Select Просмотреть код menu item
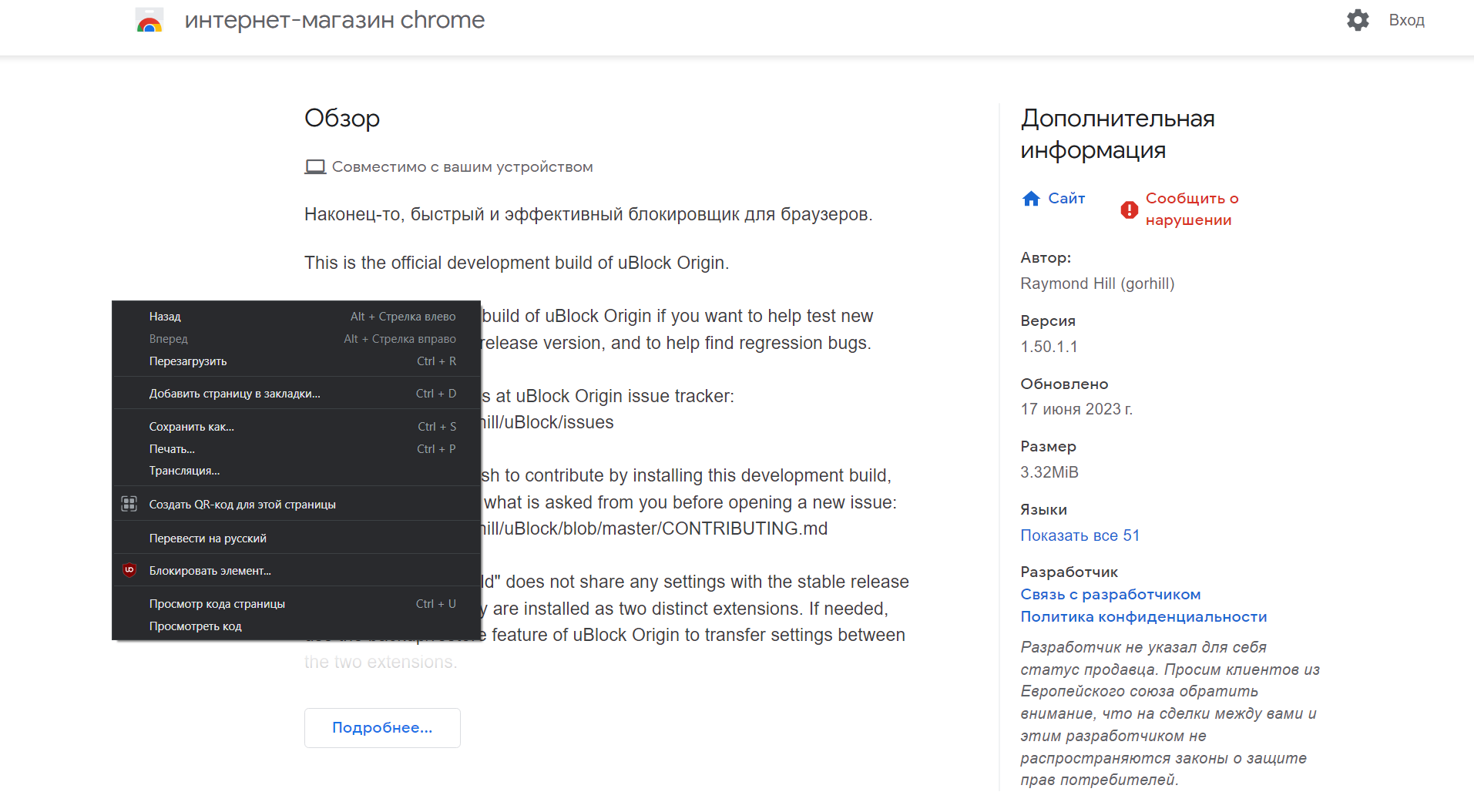1474x812 pixels. (x=297, y=626)
